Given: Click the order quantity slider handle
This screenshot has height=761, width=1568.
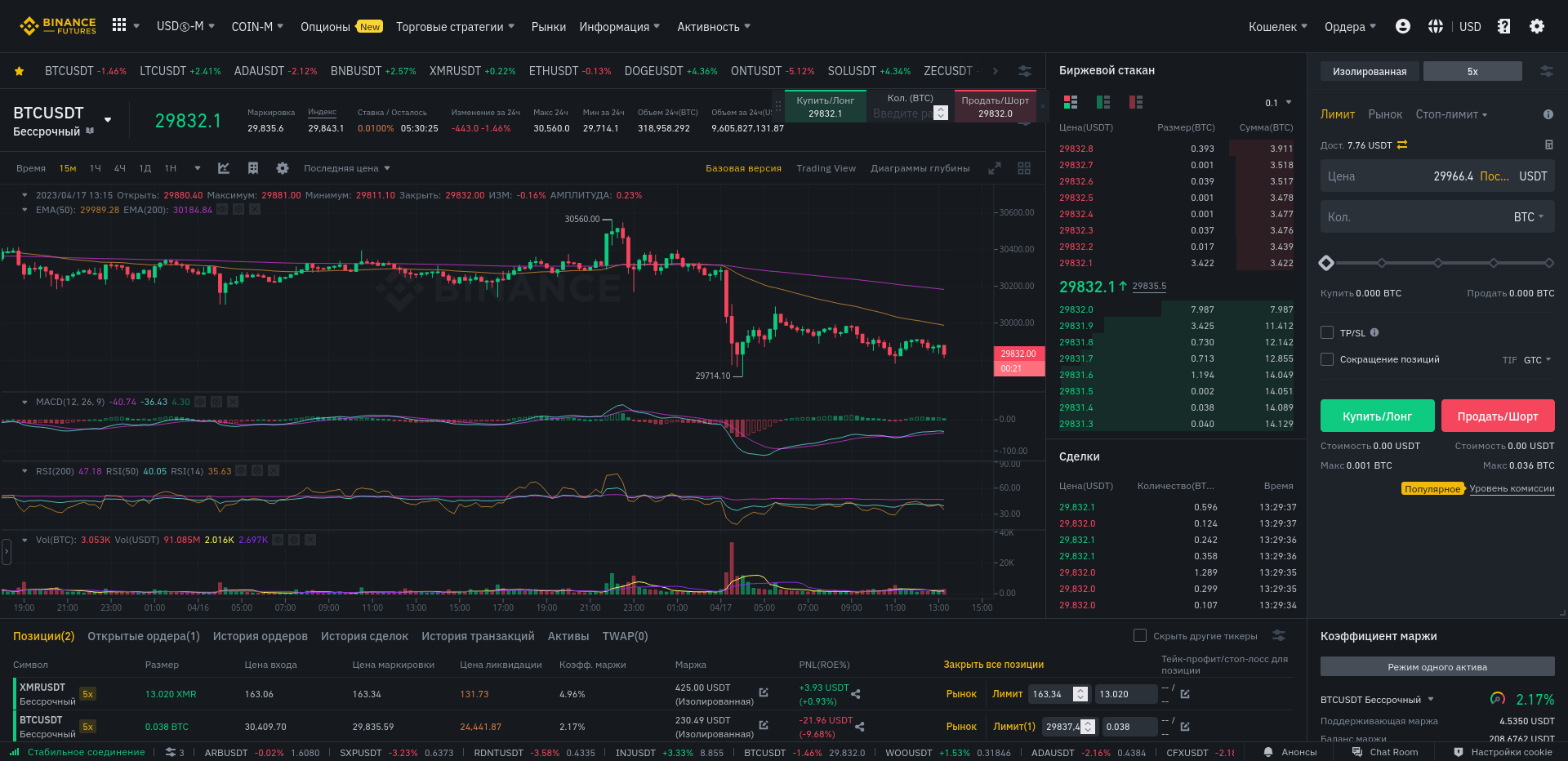Looking at the screenshot, I should click(x=1326, y=263).
